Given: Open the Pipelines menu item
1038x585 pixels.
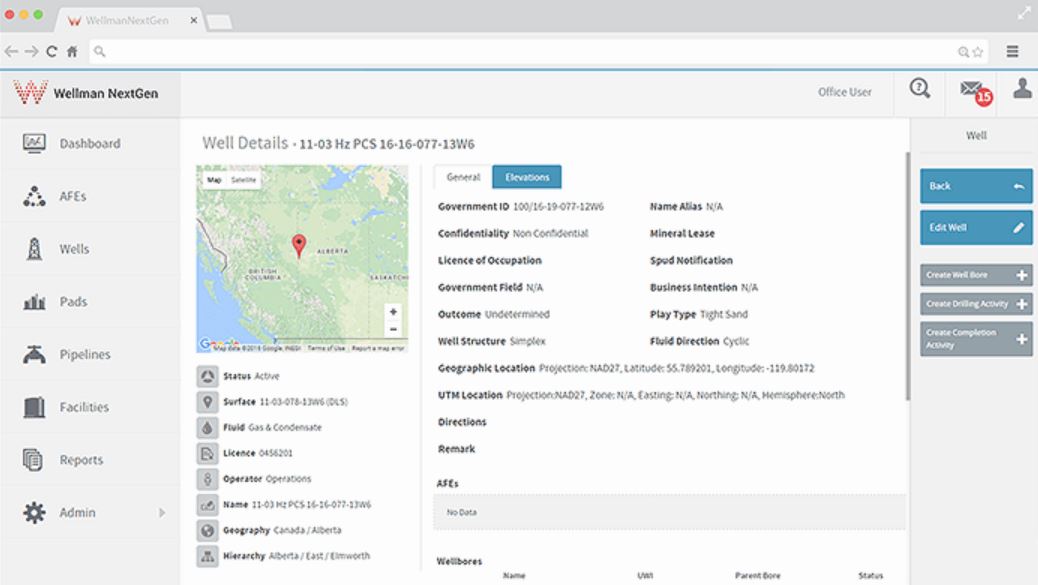Looking at the screenshot, I should tap(90, 354).
